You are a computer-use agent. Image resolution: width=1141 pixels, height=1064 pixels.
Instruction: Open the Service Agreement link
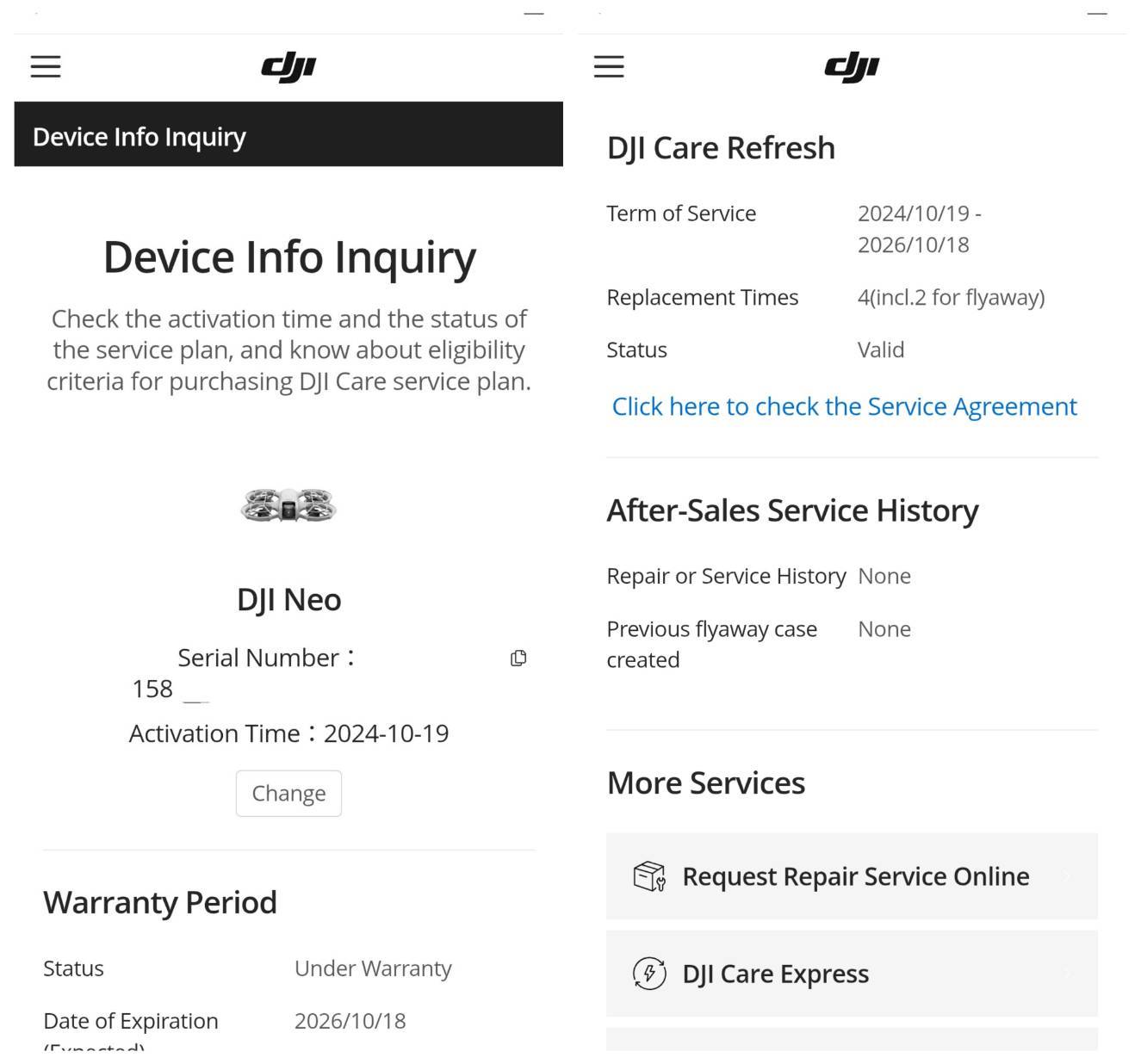pyautogui.click(x=844, y=406)
